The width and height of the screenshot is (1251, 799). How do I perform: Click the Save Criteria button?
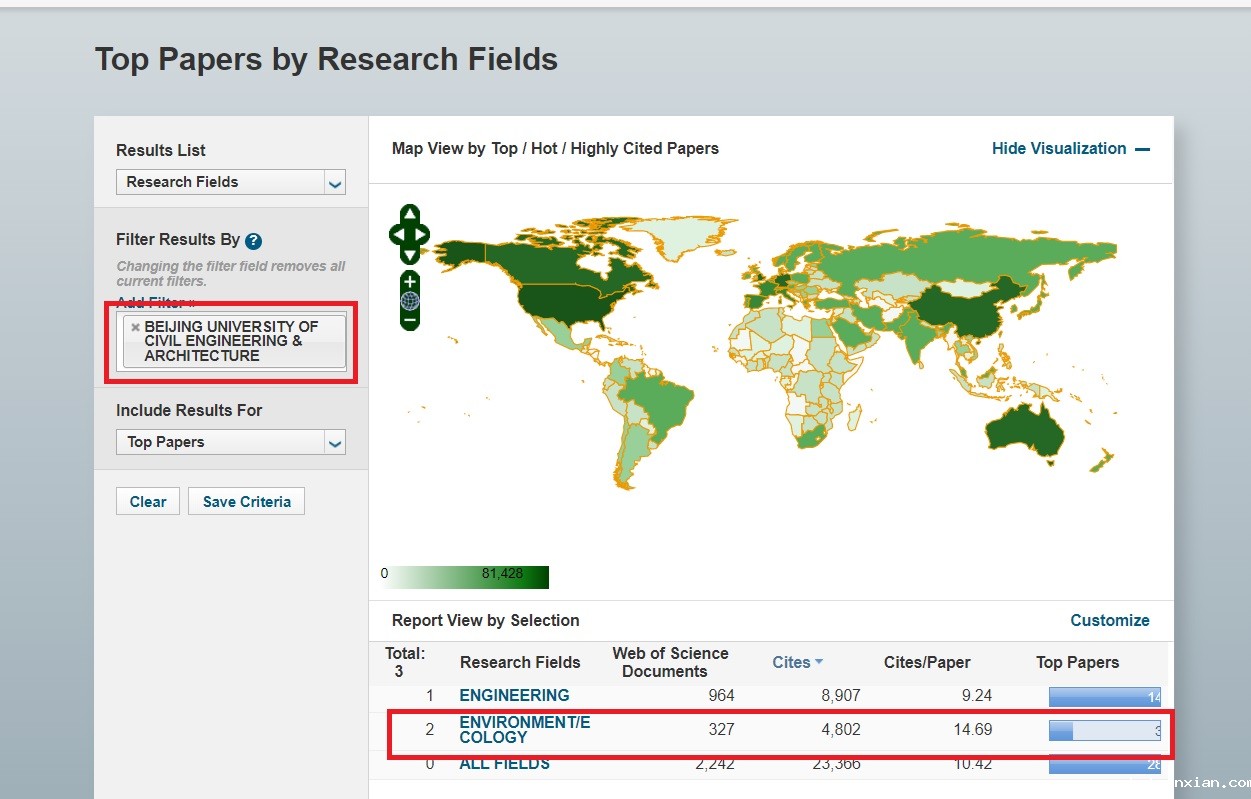tap(246, 502)
